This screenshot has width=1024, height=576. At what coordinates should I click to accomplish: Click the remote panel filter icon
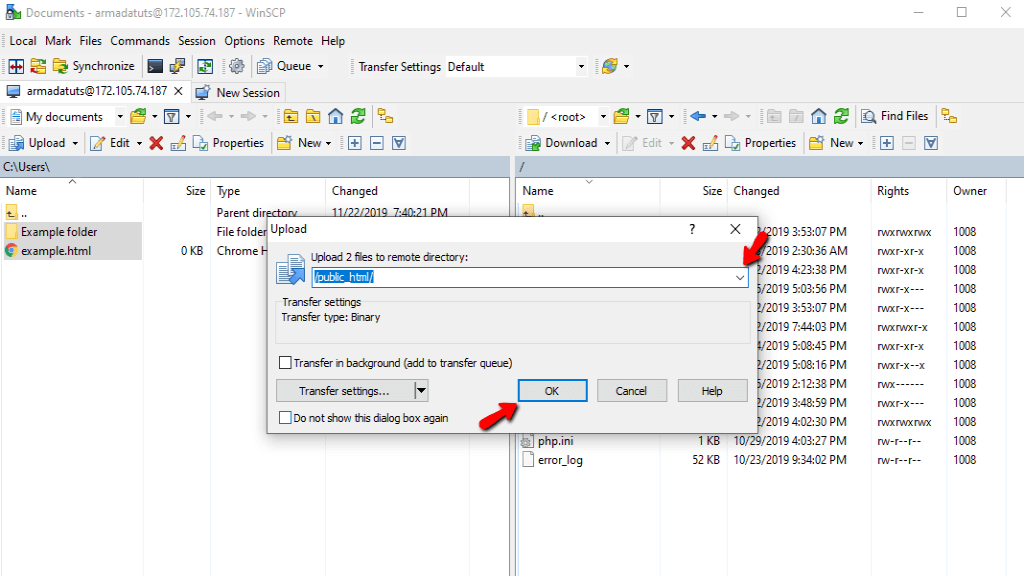pyautogui.click(x=655, y=116)
